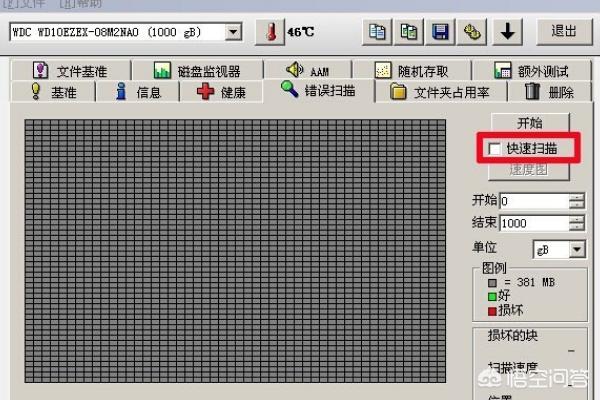
Task: Expand the 单位 unit gB dropdown
Action: click(x=577, y=248)
